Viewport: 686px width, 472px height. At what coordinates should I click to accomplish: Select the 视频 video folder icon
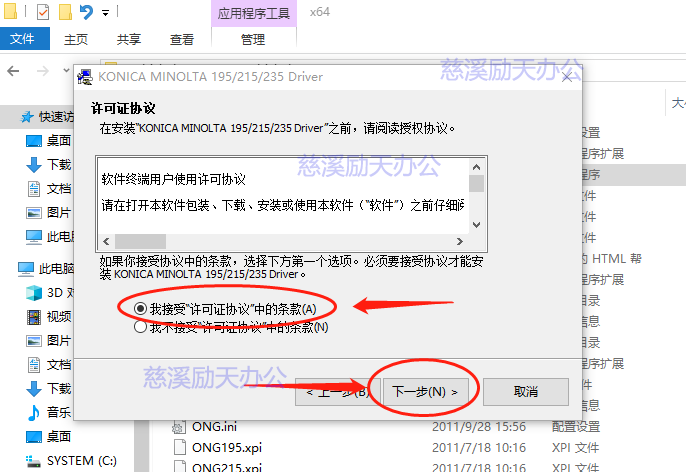(34, 317)
